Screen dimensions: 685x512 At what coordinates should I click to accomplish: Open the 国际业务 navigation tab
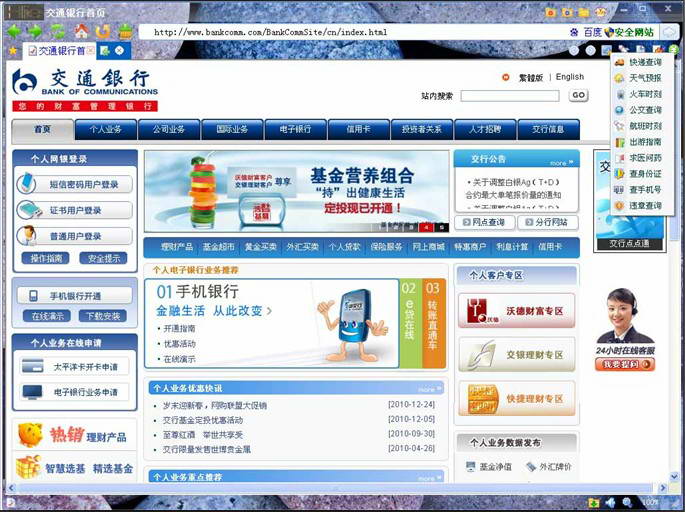tap(232, 130)
